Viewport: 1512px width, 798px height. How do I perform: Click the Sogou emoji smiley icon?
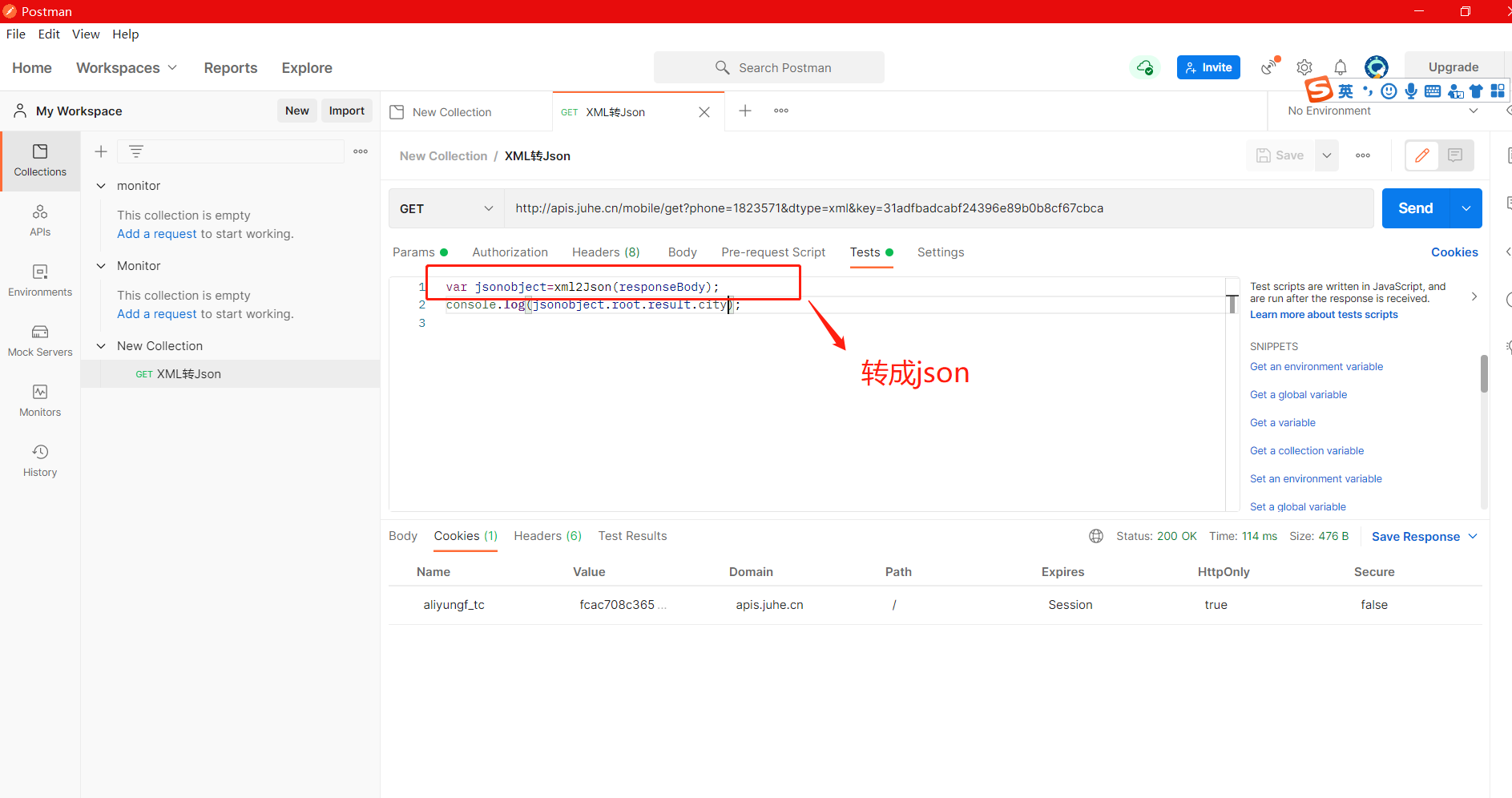coord(1389,91)
